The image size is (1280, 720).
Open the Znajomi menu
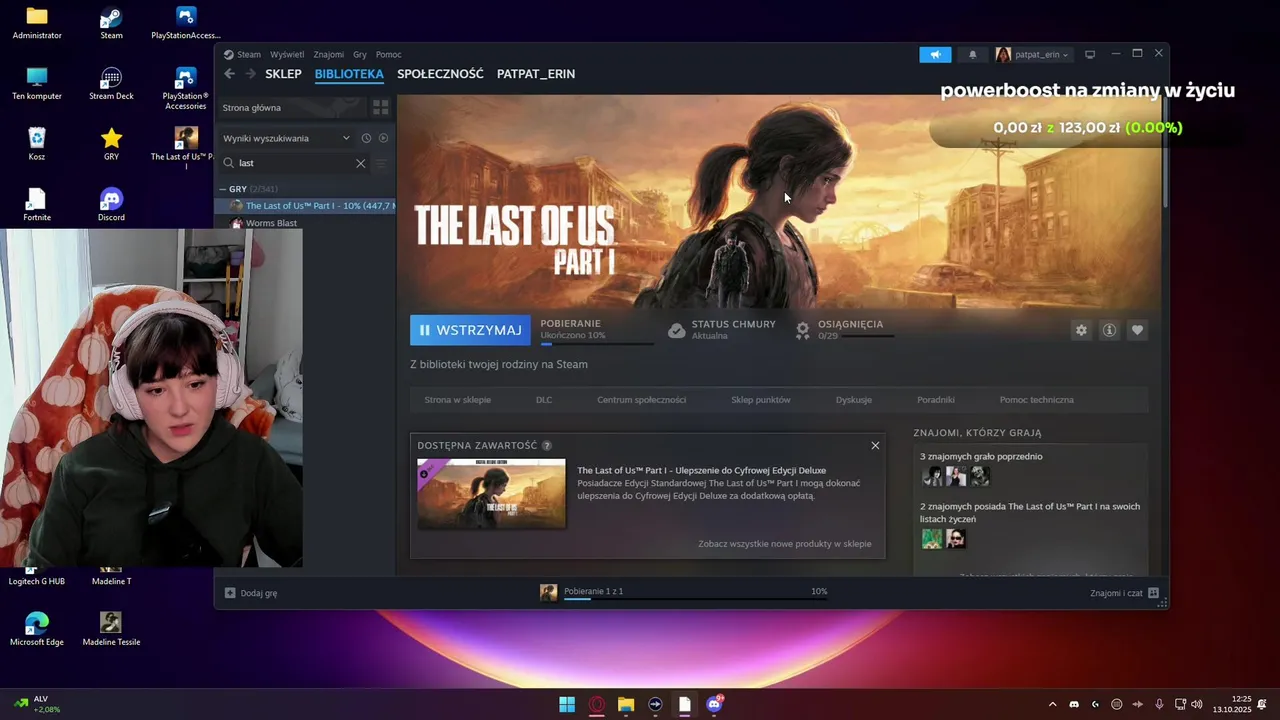pyautogui.click(x=328, y=55)
